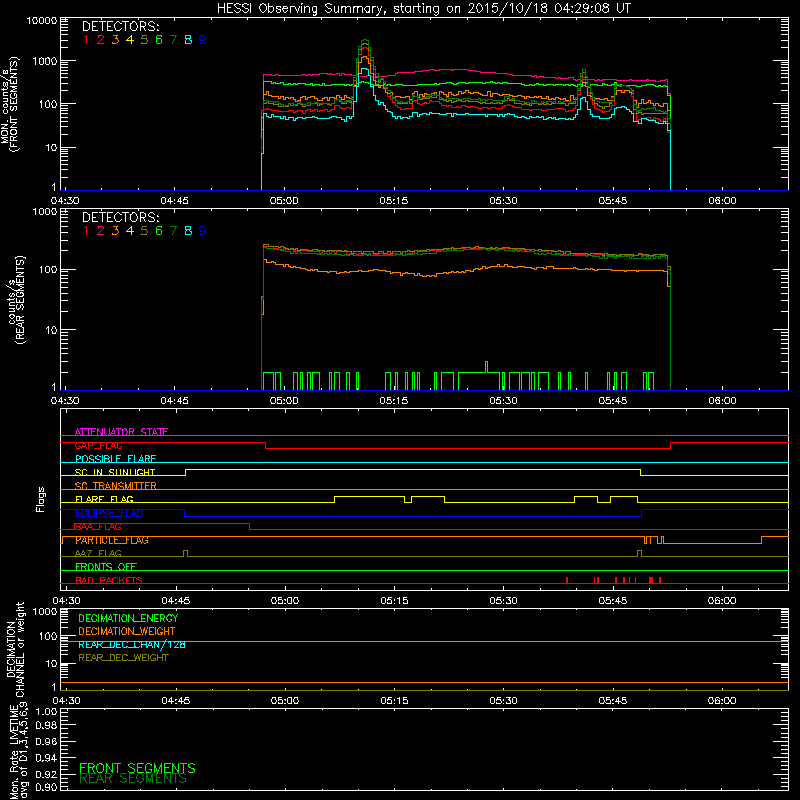This screenshot has height=800, width=800.
Task: Select cyan detector 8 in the front segments legend
Action: point(188,40)
